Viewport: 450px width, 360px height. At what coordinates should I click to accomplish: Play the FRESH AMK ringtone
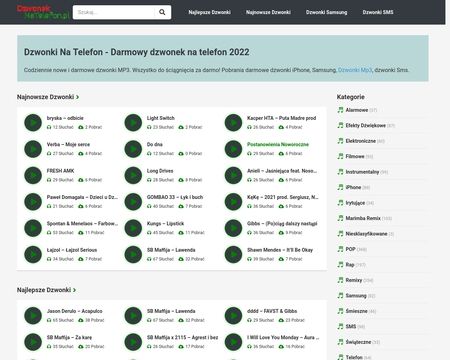point(33,175)
